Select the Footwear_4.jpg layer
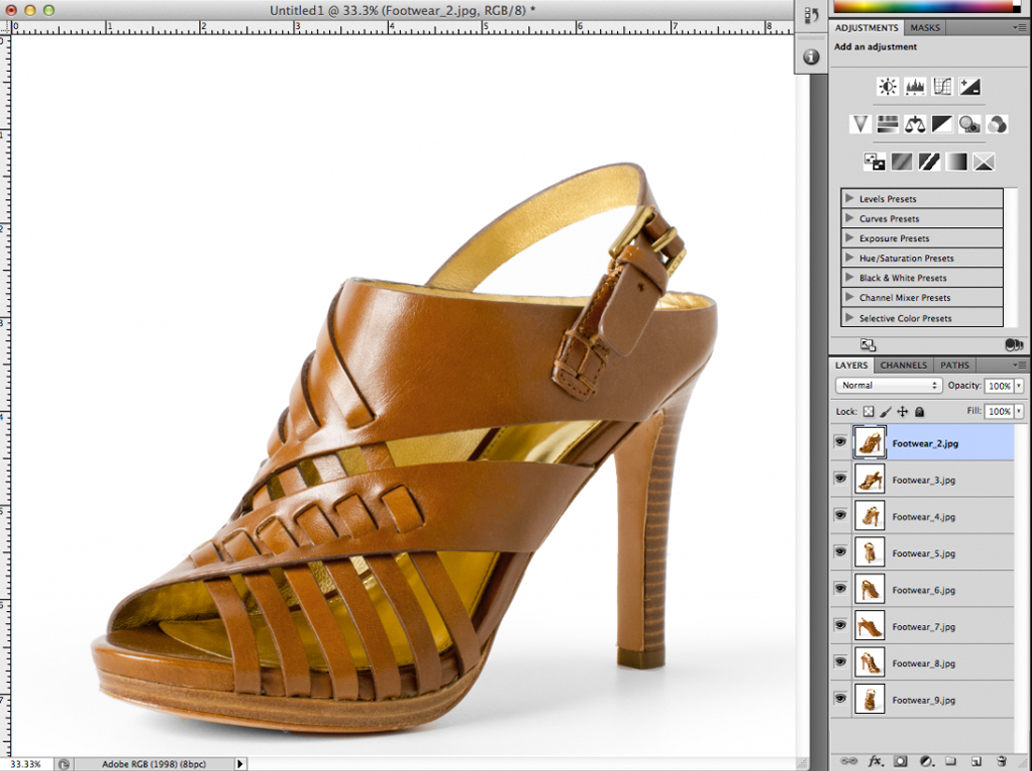 (x=923, y=517)
